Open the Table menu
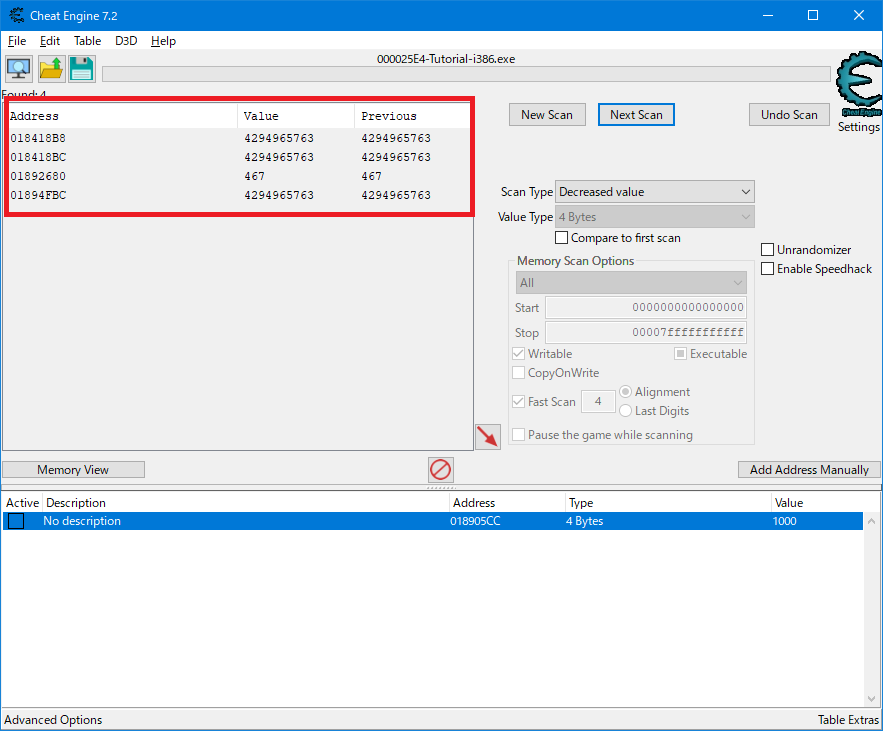 pos(87,41)
